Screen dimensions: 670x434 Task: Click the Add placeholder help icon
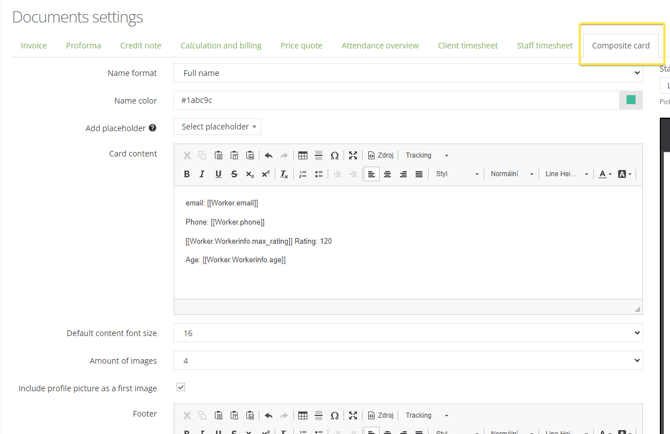[x=152, y=128]
